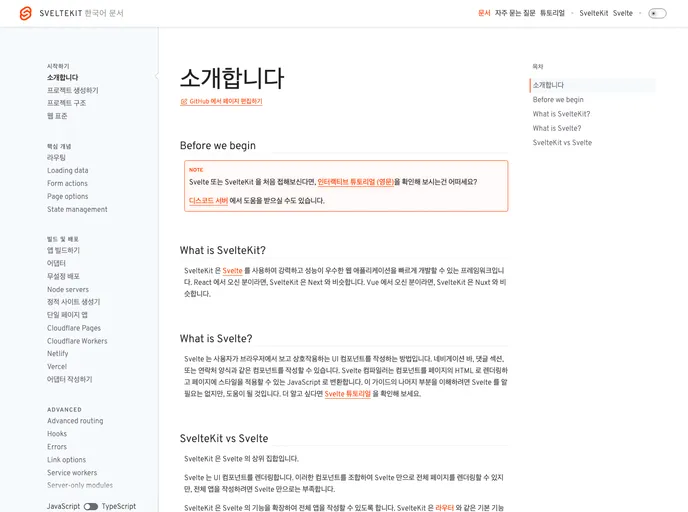This screenshot has width=688, height=512.
Task: Click the Before we begin heading
Action: (218, 146)
